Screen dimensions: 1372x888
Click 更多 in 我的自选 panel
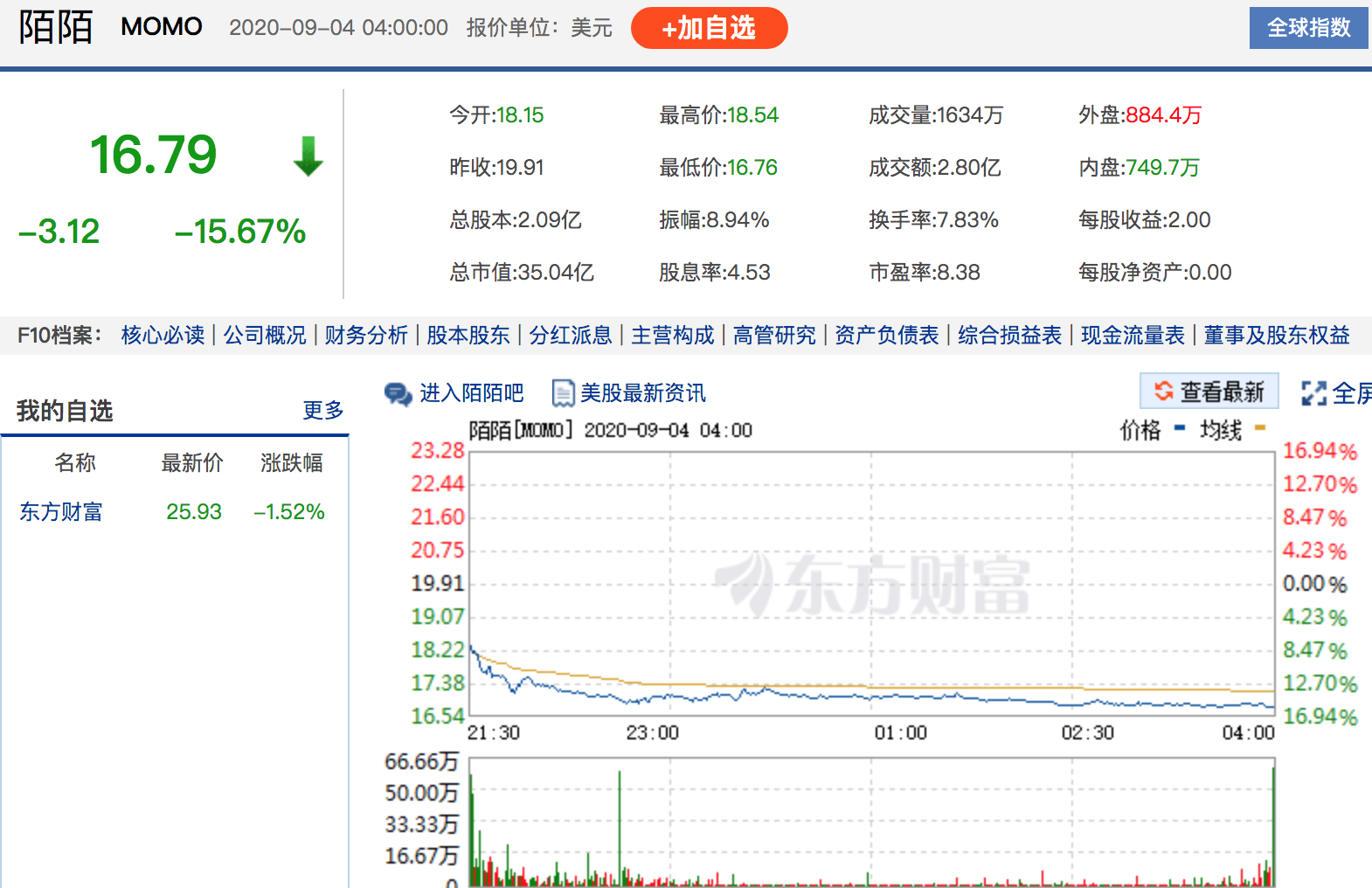coord(323,411)
